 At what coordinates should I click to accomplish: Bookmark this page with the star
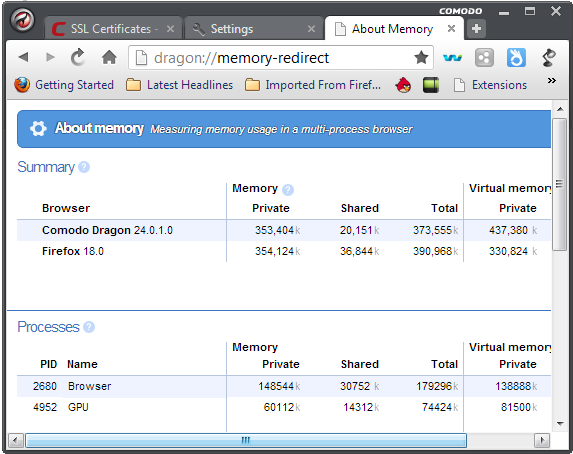point(421,57)
